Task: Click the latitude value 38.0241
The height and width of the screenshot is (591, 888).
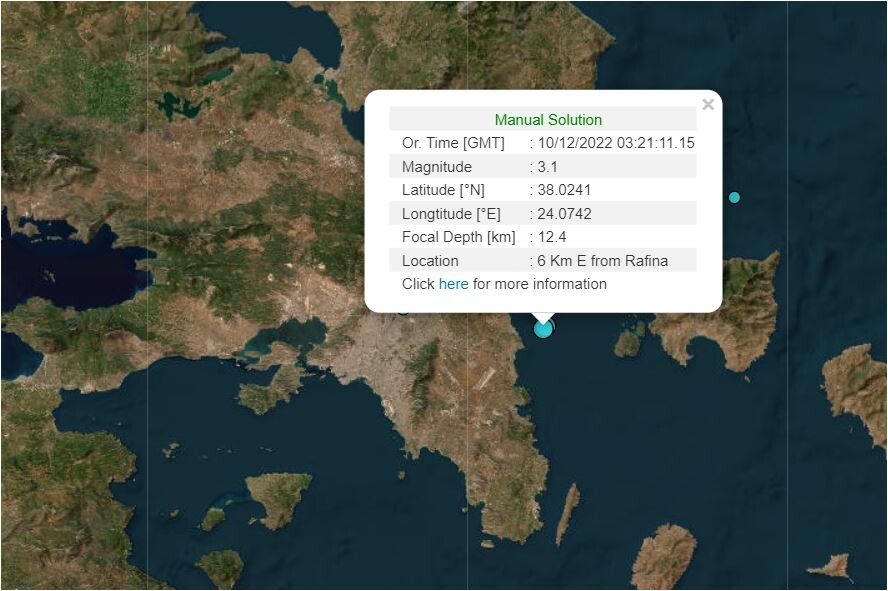Action: [x=563, y=190]
